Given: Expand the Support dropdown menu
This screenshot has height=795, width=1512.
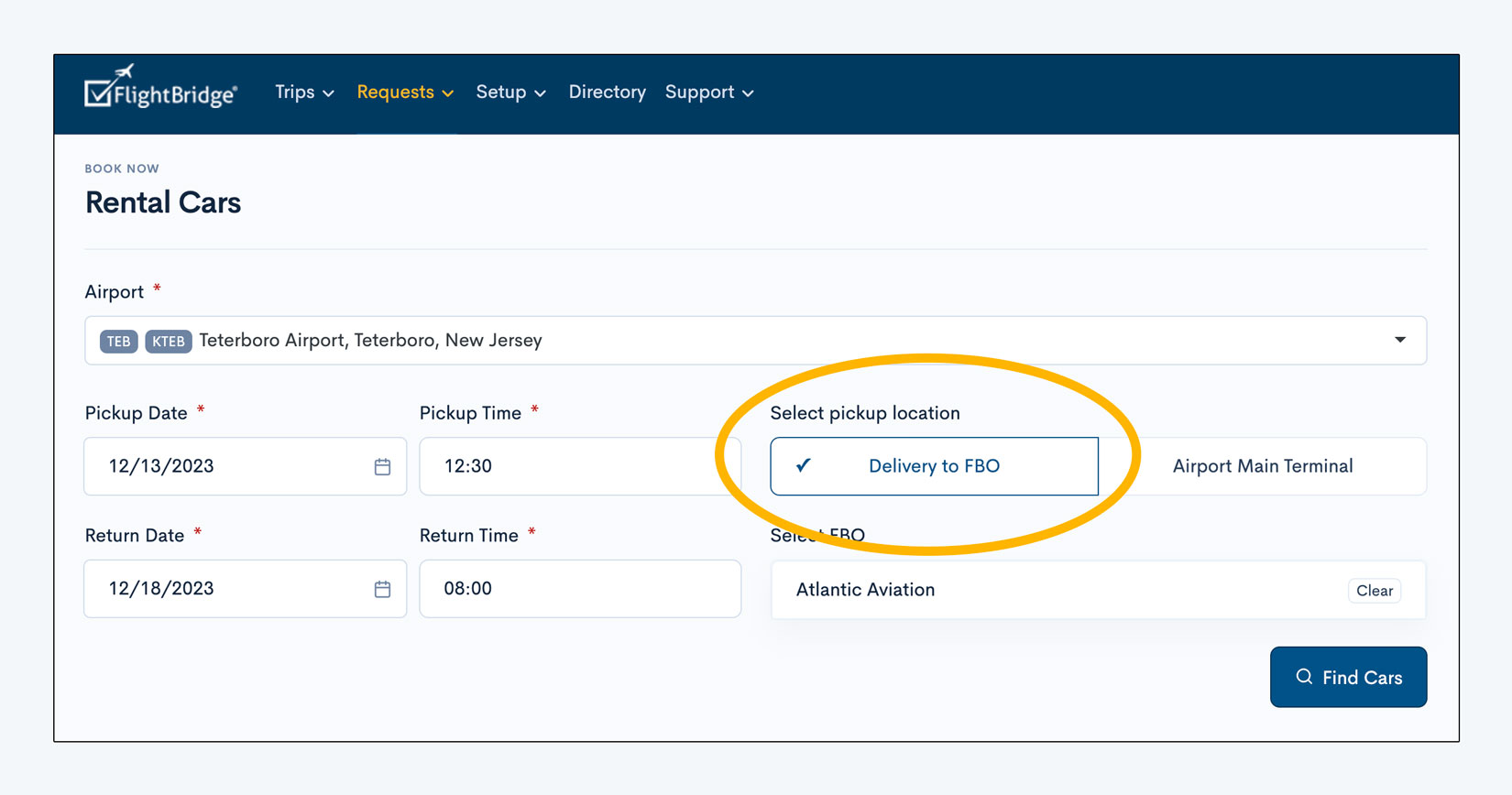Looking at the screenshot, I should (709, 93).
